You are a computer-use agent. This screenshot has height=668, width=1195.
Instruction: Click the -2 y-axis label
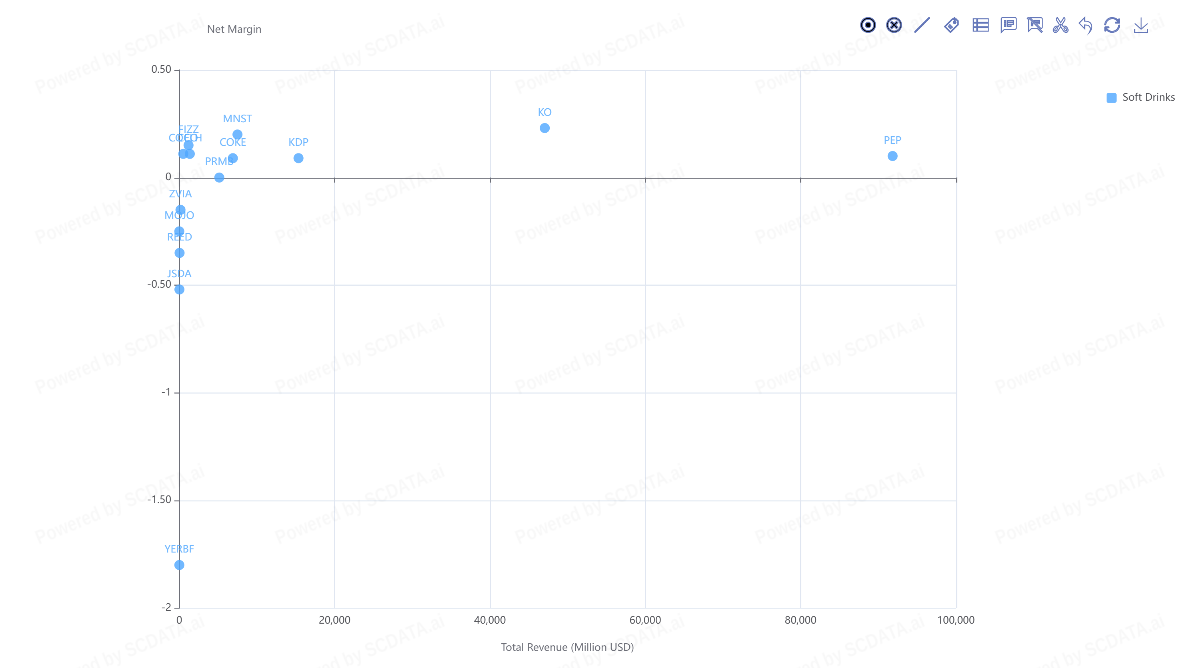(166, 607)
